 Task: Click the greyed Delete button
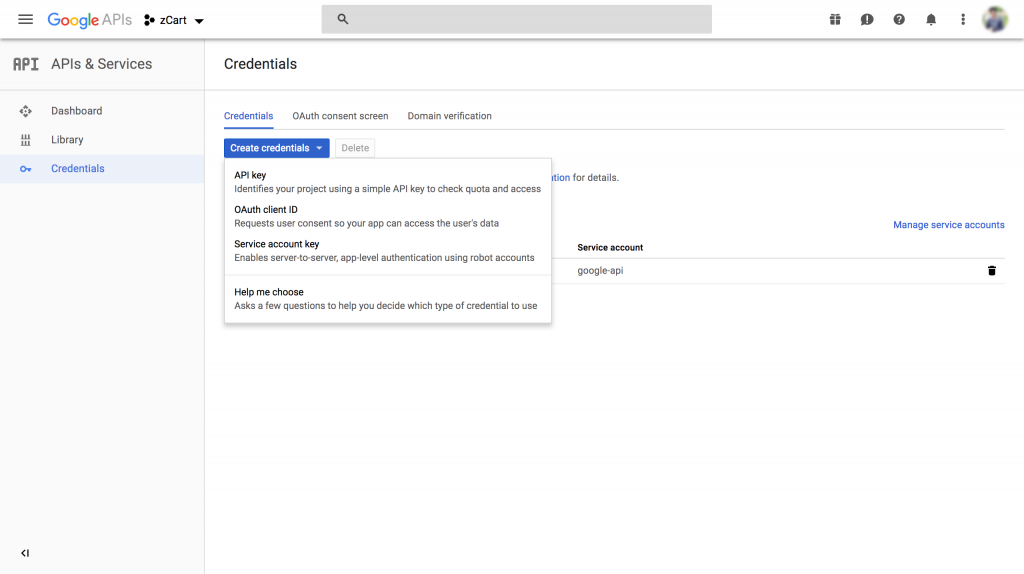(355, 148)
